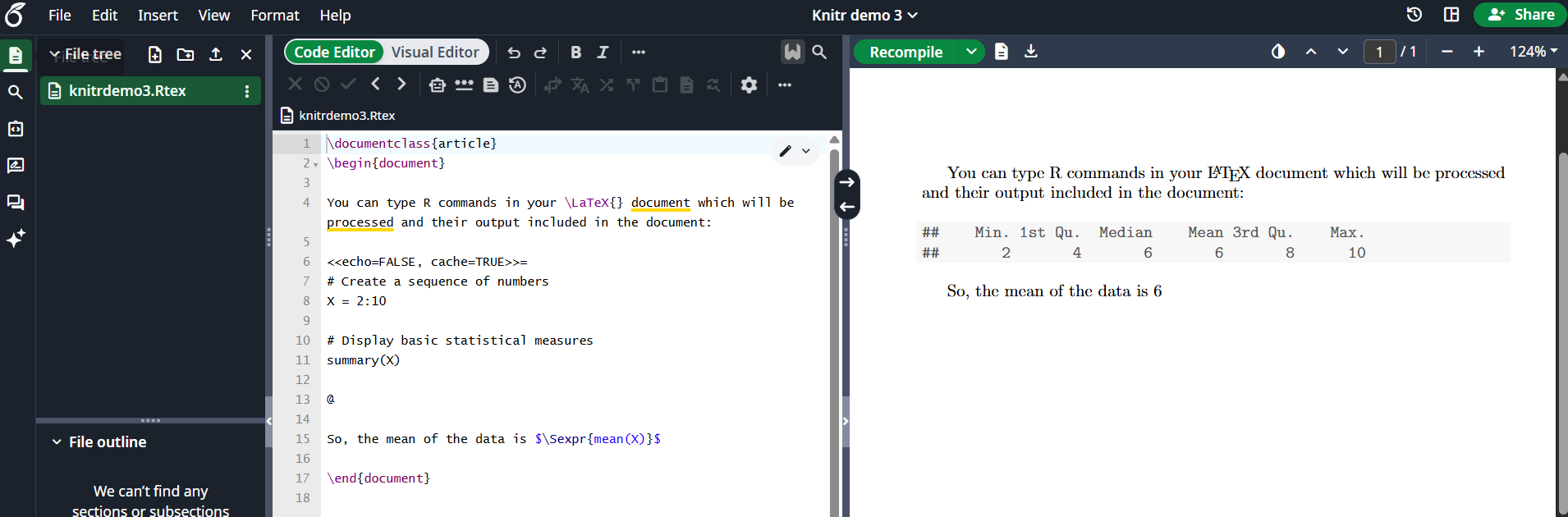
Task: Toggle italic formatting
Action: 603,53
